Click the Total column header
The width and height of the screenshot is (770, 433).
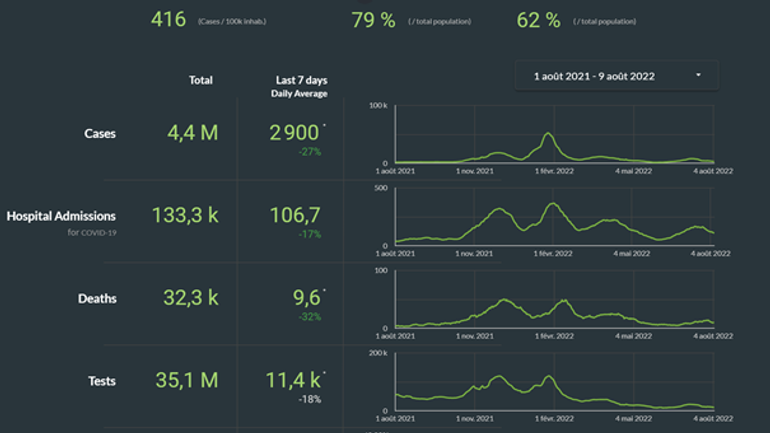[200, 80]
